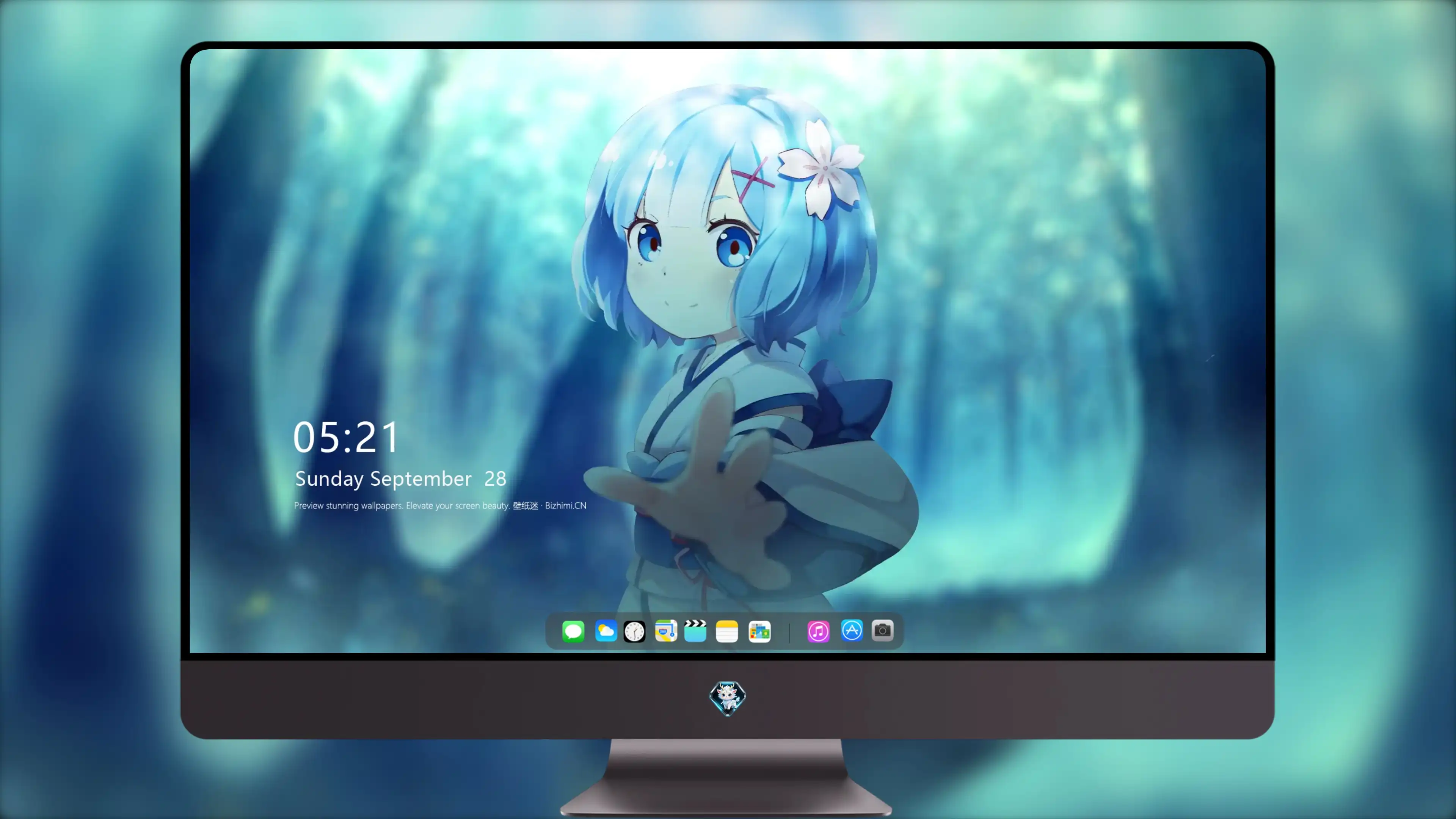Screen dimensions: 1456x819
Task: Launch the Videos clapperboard app
Action: [x=695, y=631]
